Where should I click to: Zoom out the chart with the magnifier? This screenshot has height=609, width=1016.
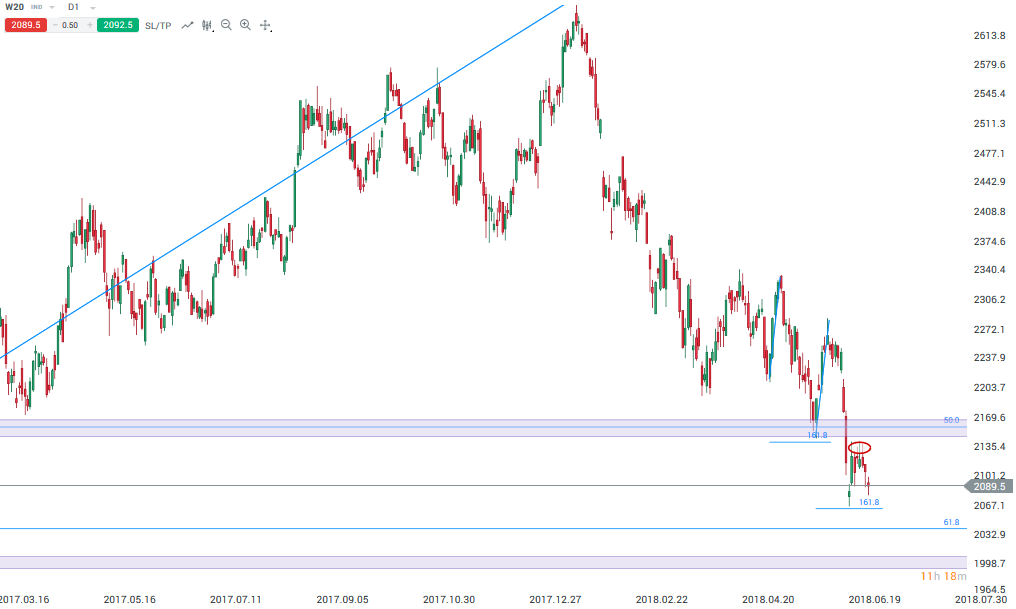pyautogui.click(x=226, y=25)
